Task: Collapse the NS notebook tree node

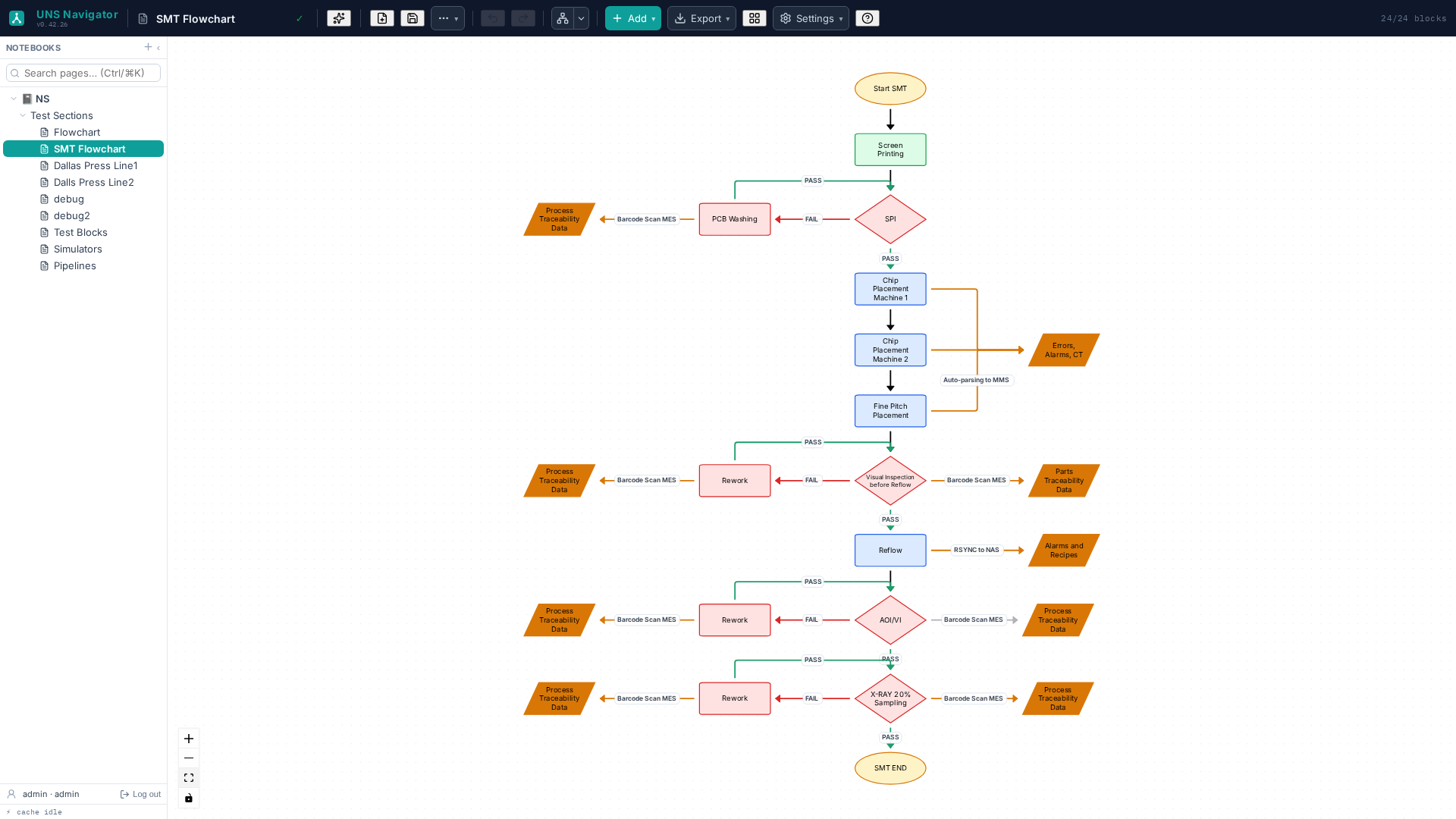Action: click(x=14, y=99)
